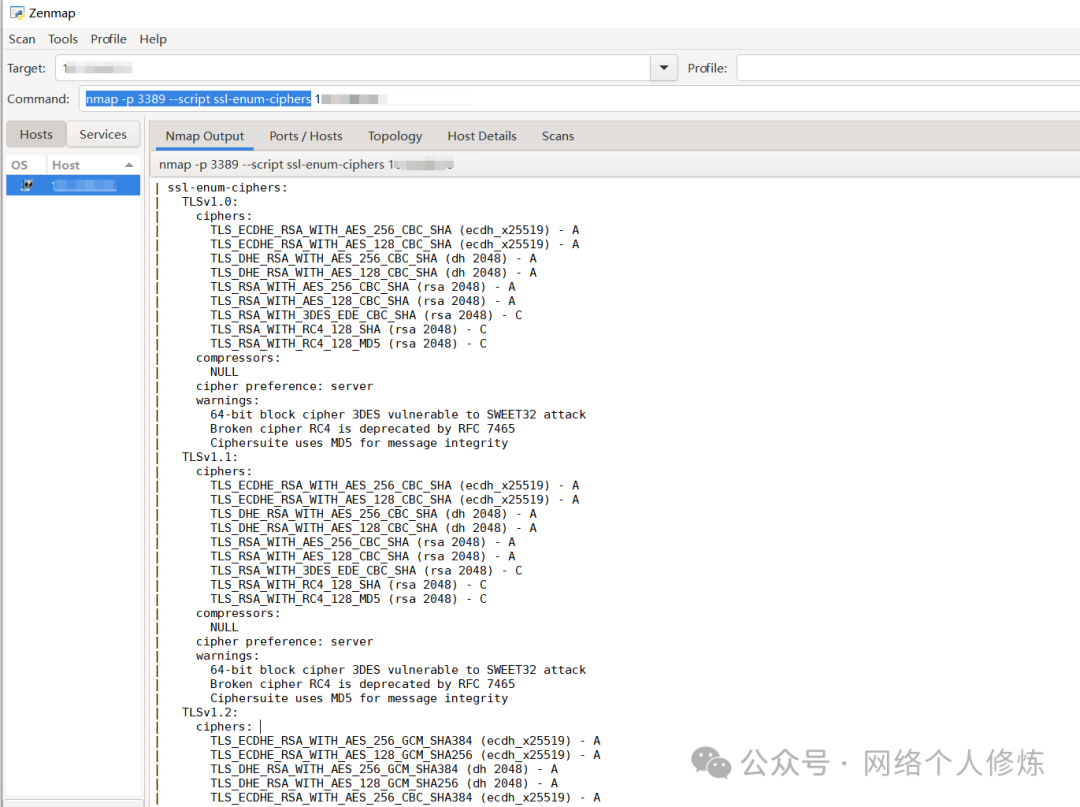Click 'TLS_ECDHE_RSA_WITH_AES_256_GCM_SHA384' cipher line

[x=405, y=741]
